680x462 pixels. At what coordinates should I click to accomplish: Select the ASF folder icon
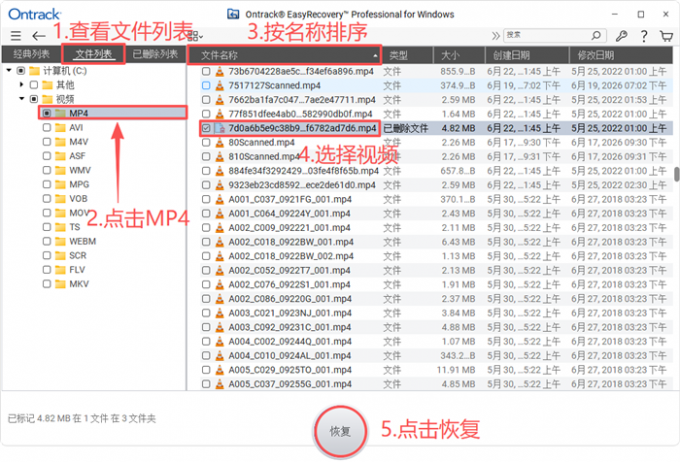(x=60, y=156)
